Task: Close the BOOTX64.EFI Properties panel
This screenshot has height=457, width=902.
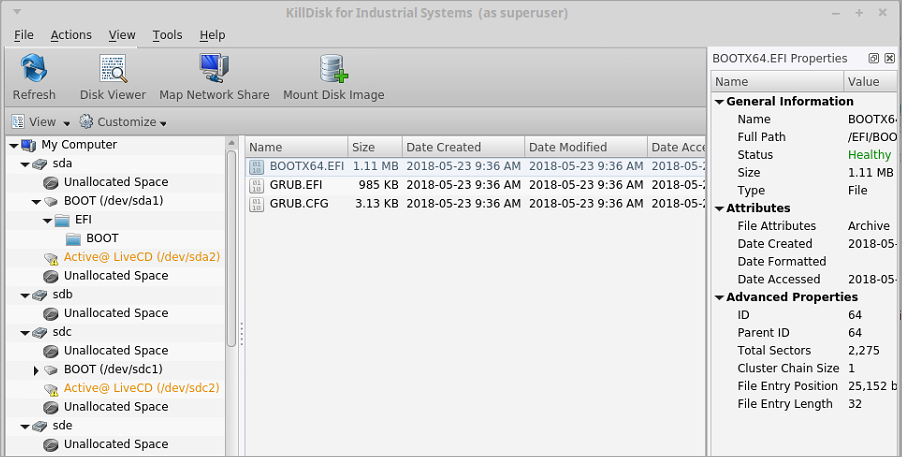Action: coord(889,58)
